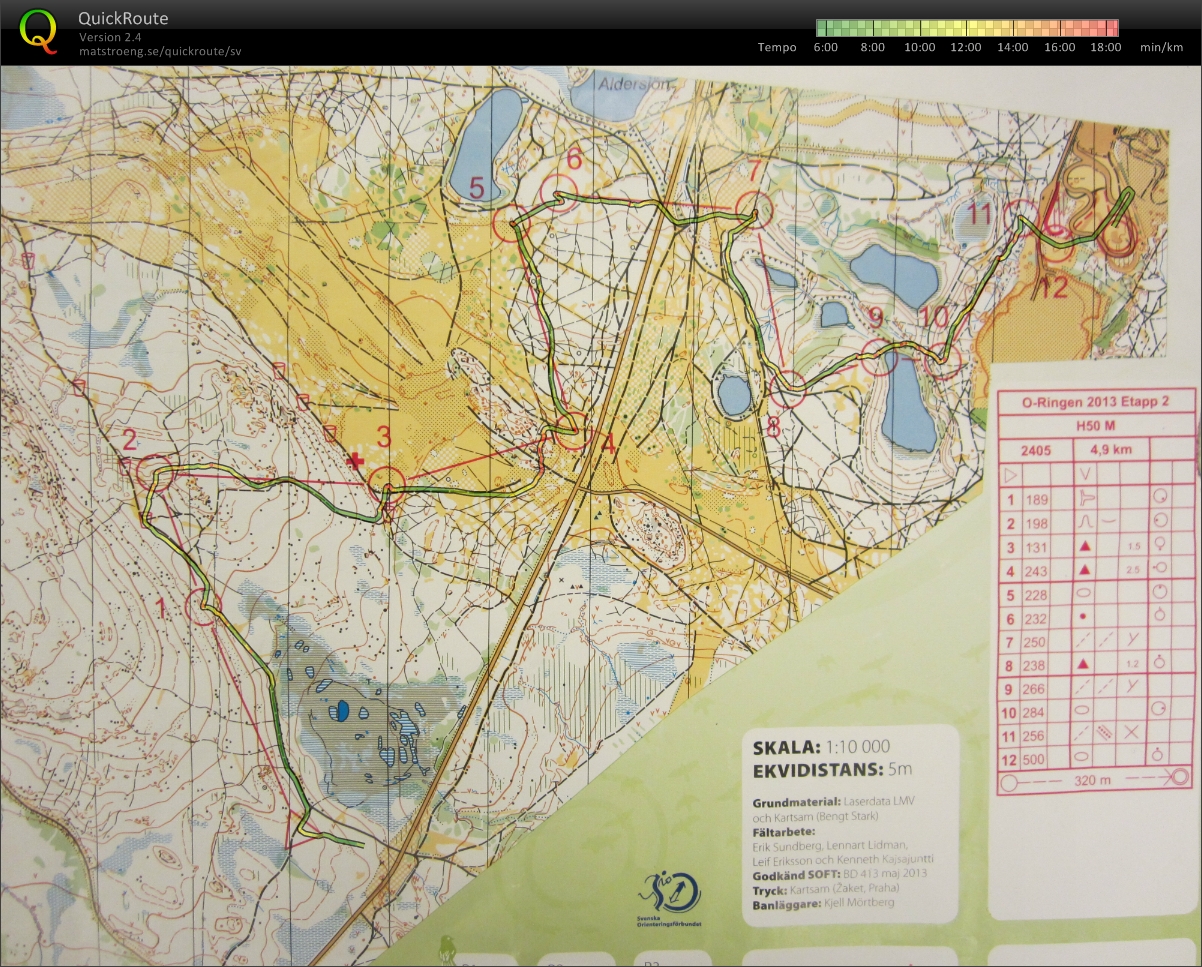Open the matstroeng.se/quickroute/sv link
1202x967 pixels.
pos(160,51)
